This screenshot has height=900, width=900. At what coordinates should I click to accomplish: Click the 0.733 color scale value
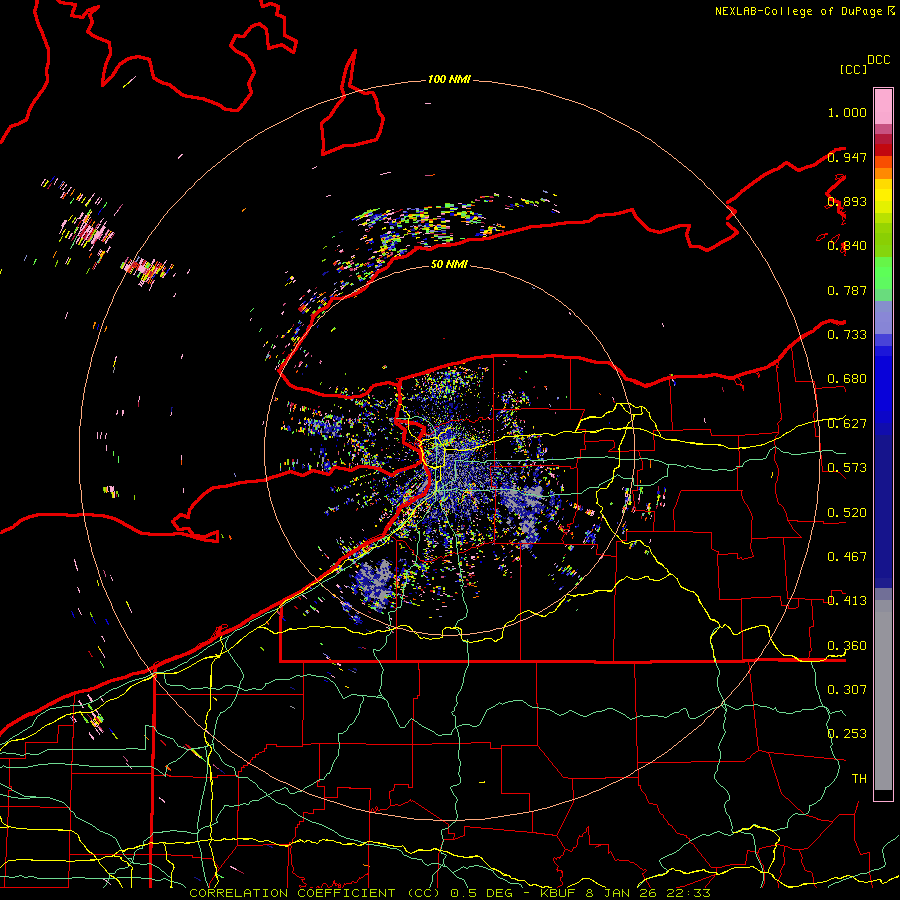point(847,335)
